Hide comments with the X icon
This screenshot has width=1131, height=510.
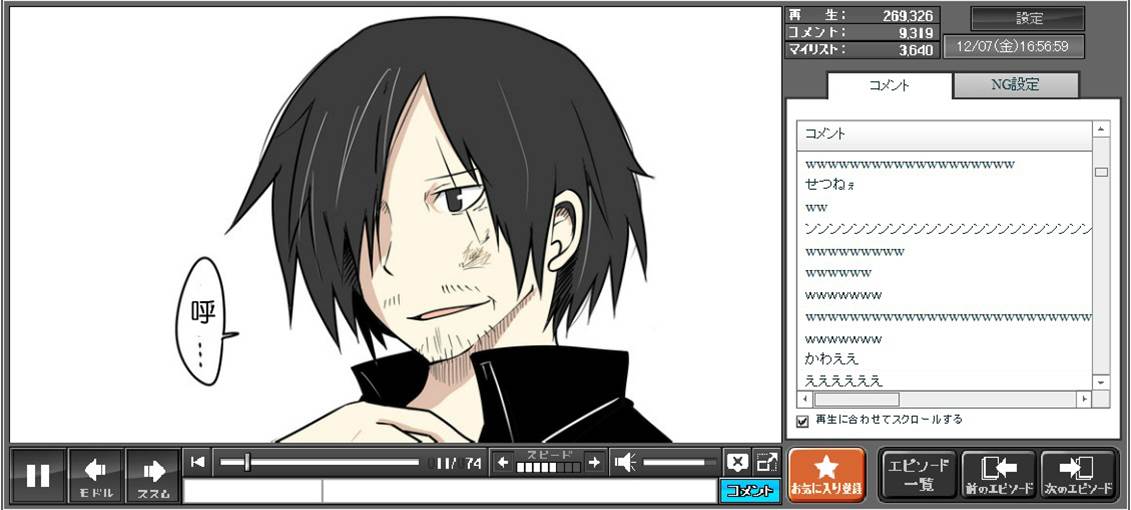[737, 462]
